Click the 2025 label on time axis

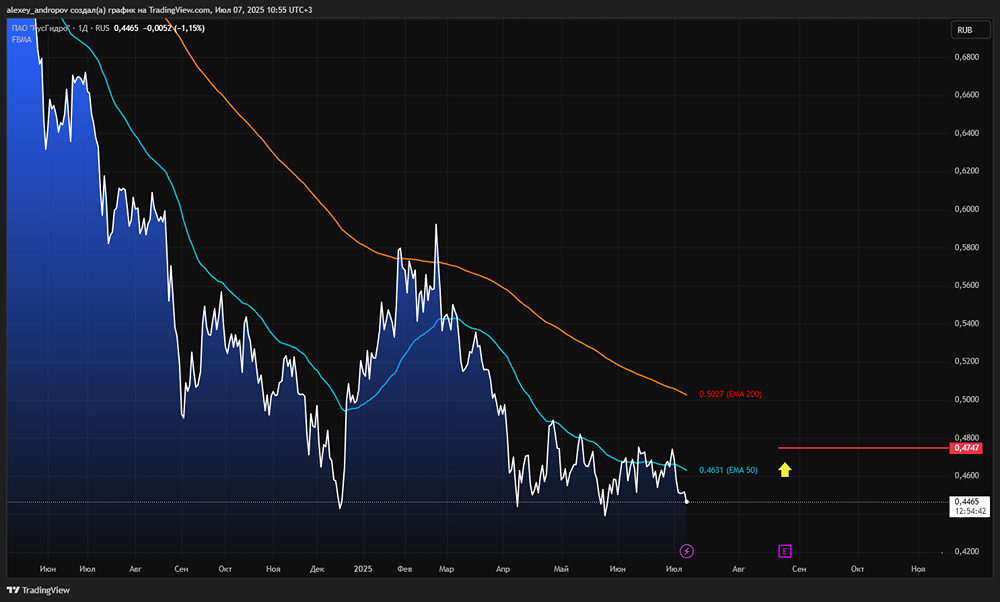click(x=363, y=569)
